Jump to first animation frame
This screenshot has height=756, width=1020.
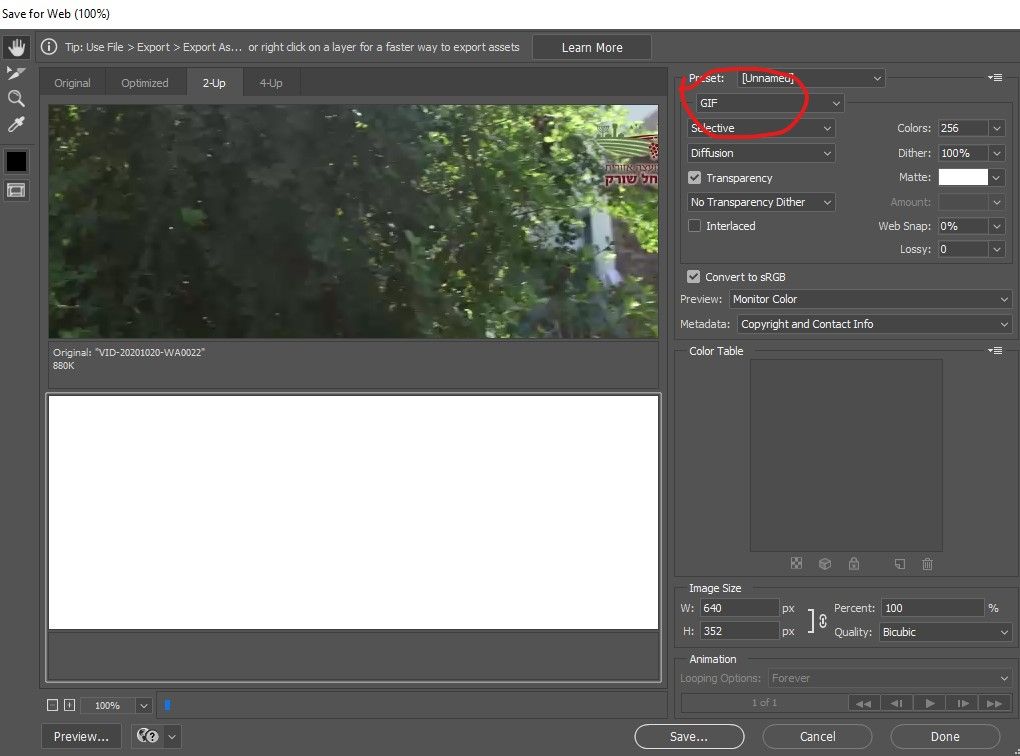click(864, 703)
